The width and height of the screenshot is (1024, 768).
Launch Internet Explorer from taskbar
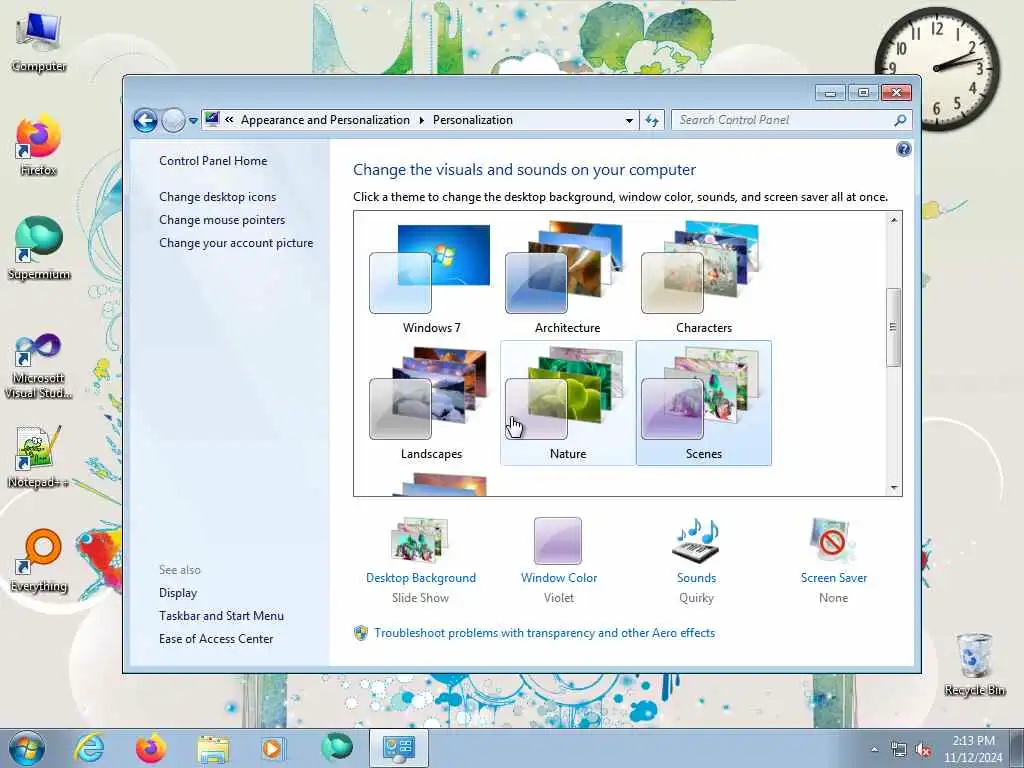[x=89, y=748]
